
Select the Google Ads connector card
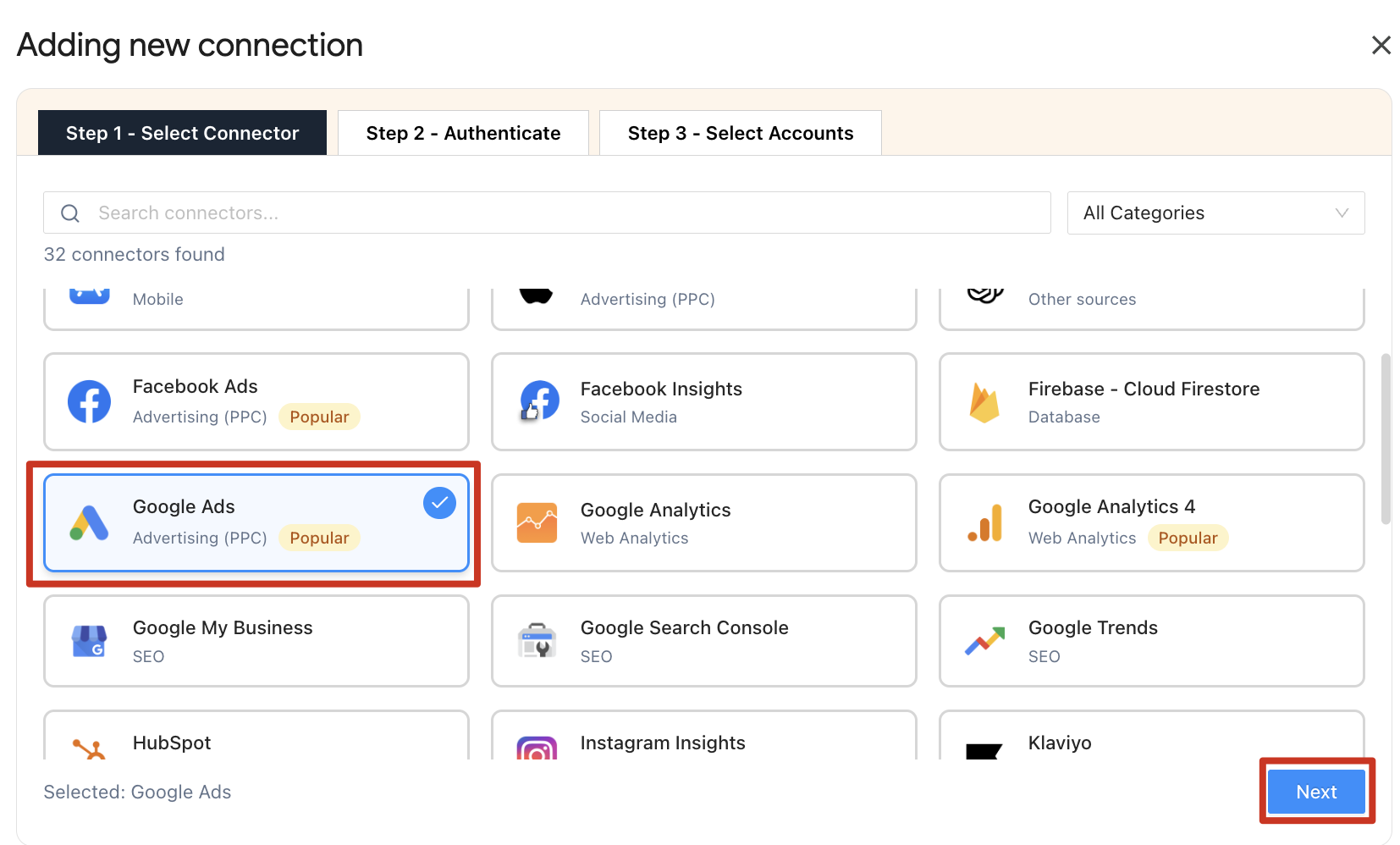256,522
